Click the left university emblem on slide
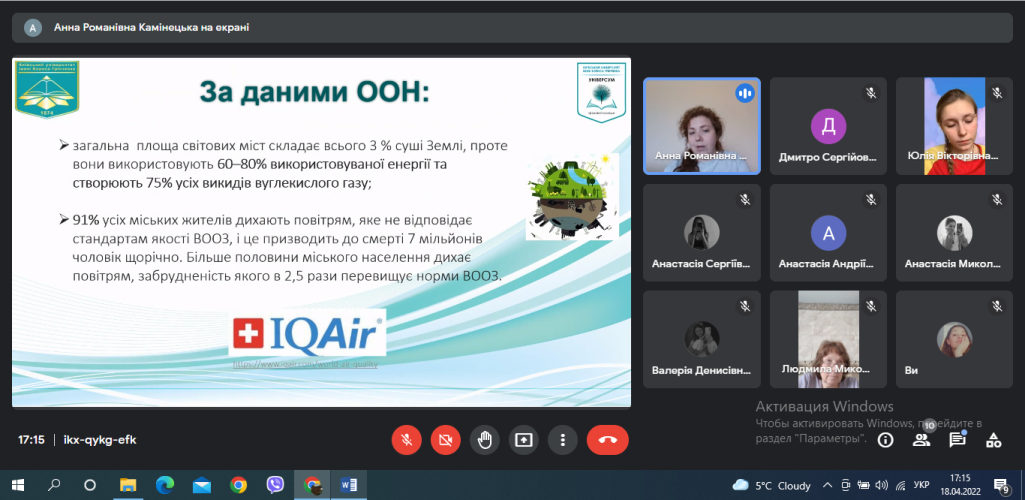The height and width of the screenshot is (500, 1025). click(x=48, y=90)
